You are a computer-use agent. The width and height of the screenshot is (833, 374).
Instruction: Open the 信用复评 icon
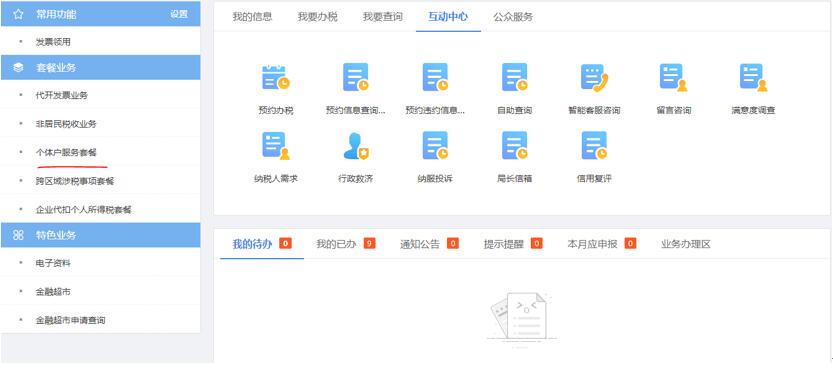pyautogui.click(x=594, y=146)
